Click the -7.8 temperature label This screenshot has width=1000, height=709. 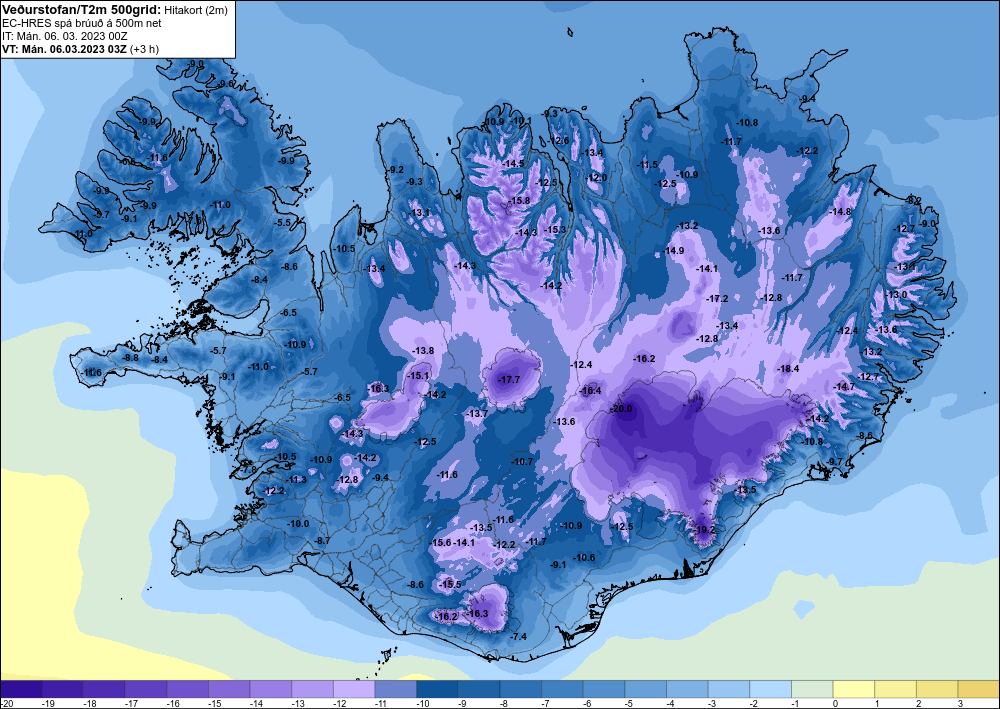pos(249,469)
